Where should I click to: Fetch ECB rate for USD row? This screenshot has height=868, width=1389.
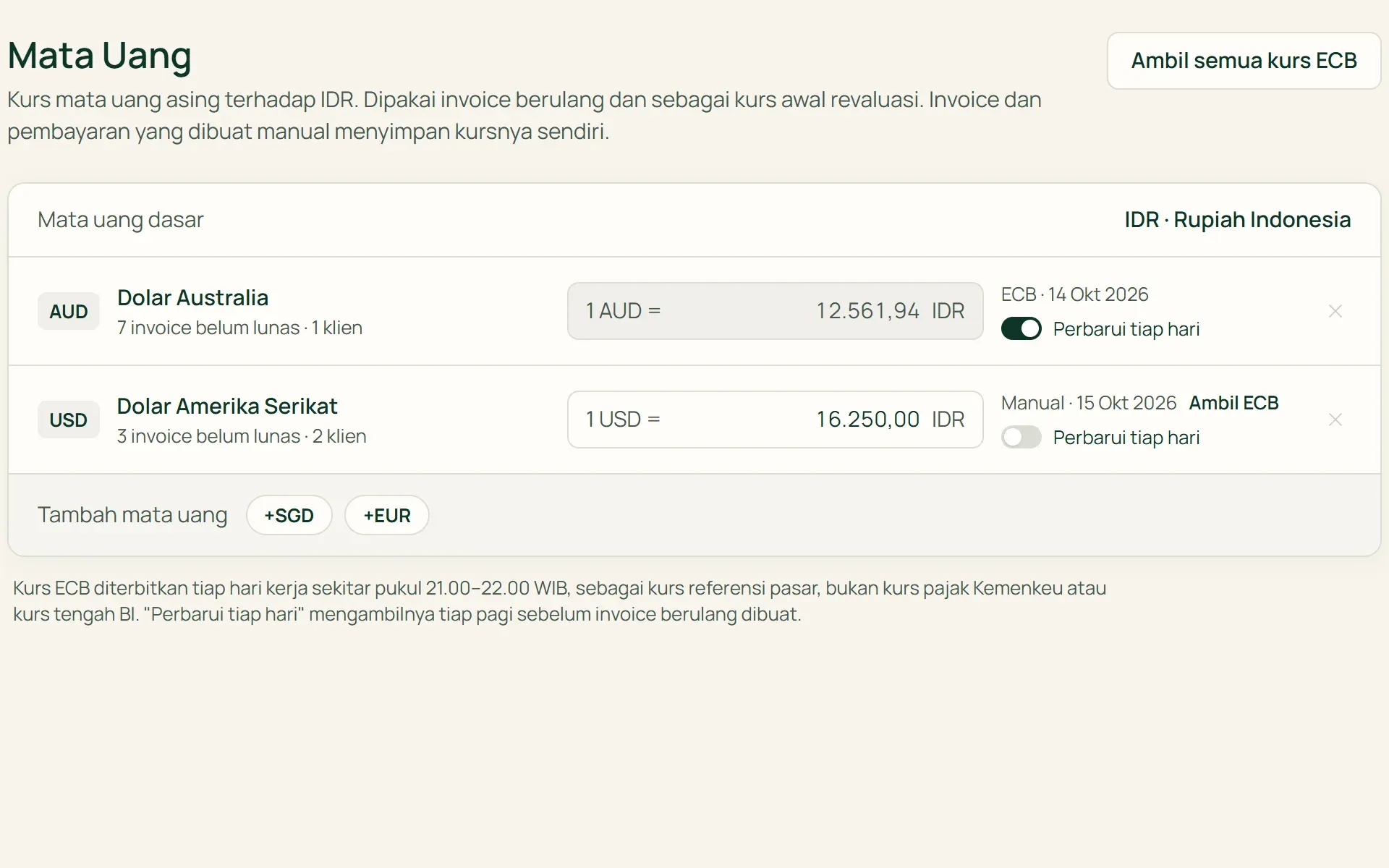tap(1233, 403)
